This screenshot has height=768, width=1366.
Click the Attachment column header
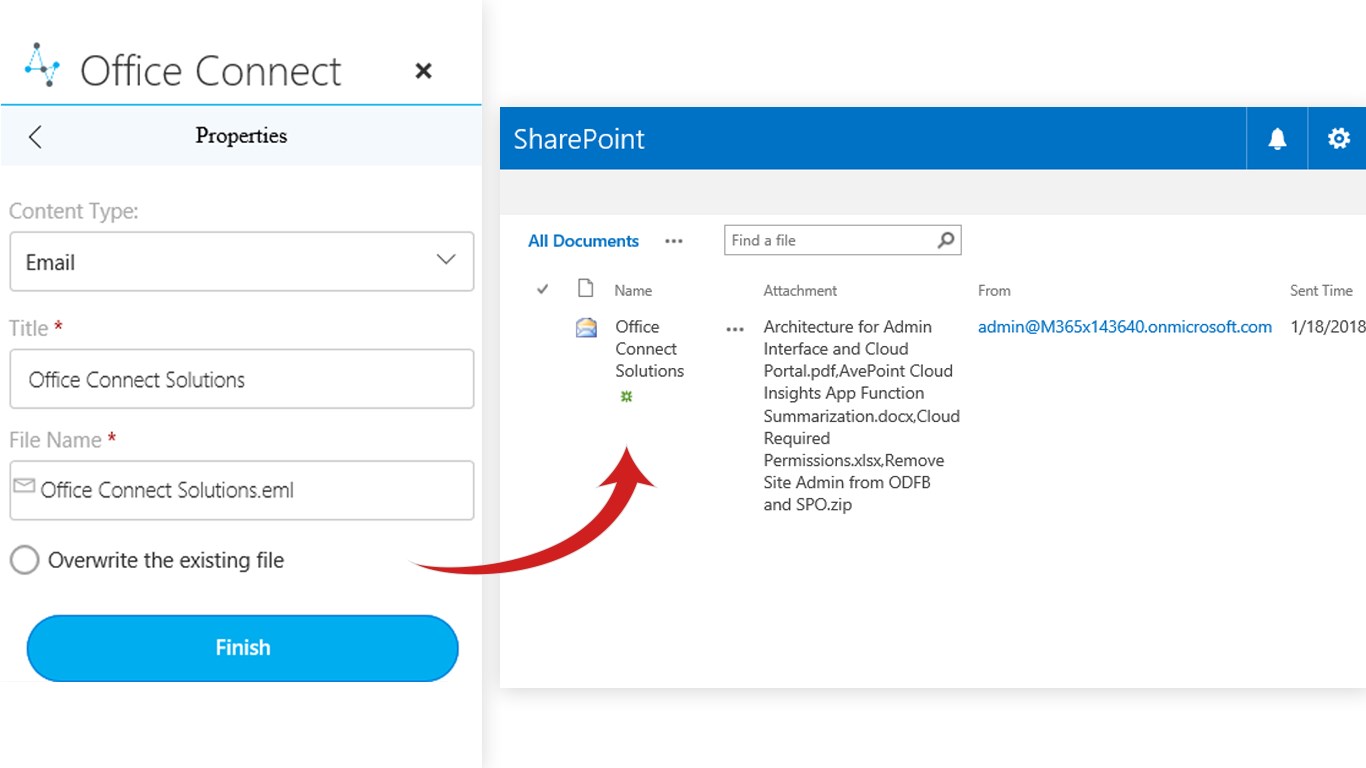tap(800, 291)
